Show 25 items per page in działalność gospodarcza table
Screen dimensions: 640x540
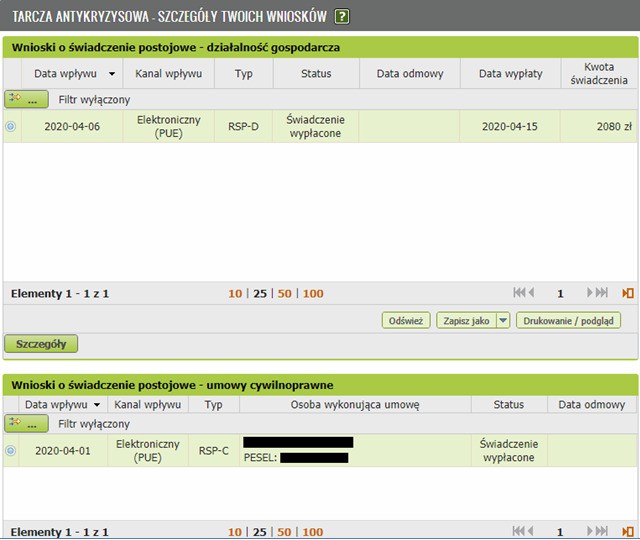click(260, 293)
